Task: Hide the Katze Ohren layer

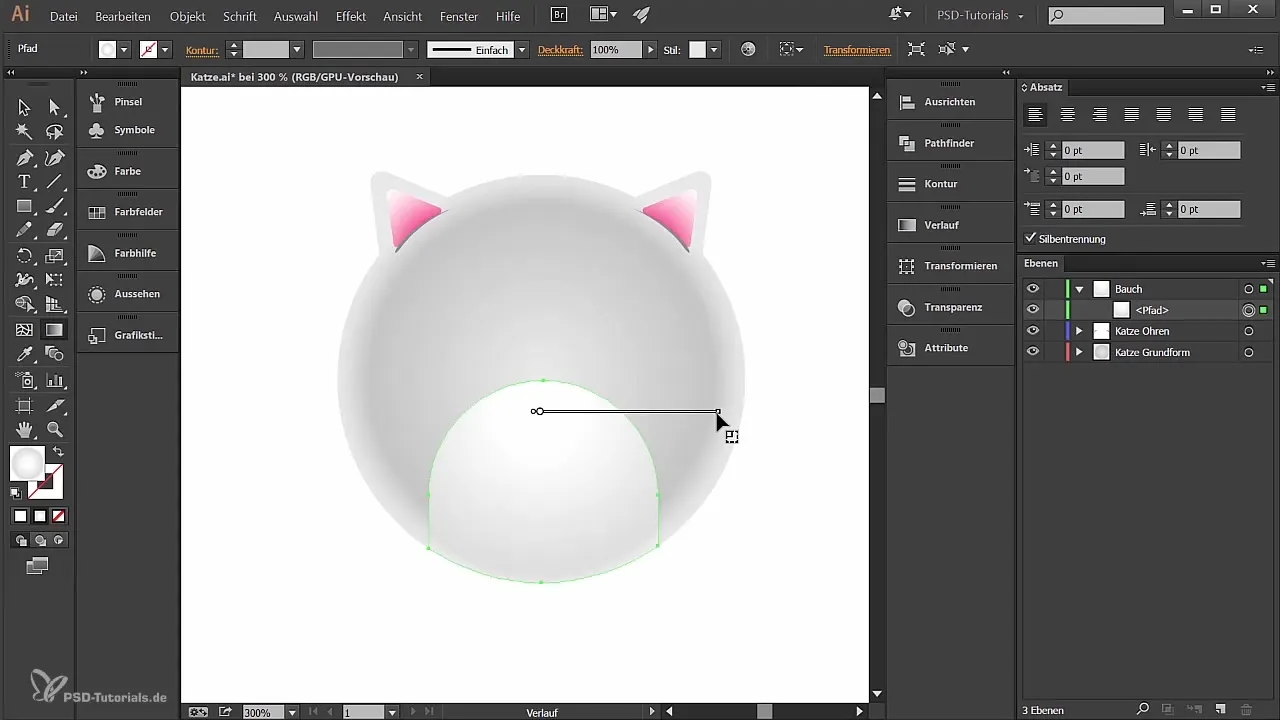Action: point(1033,331)
